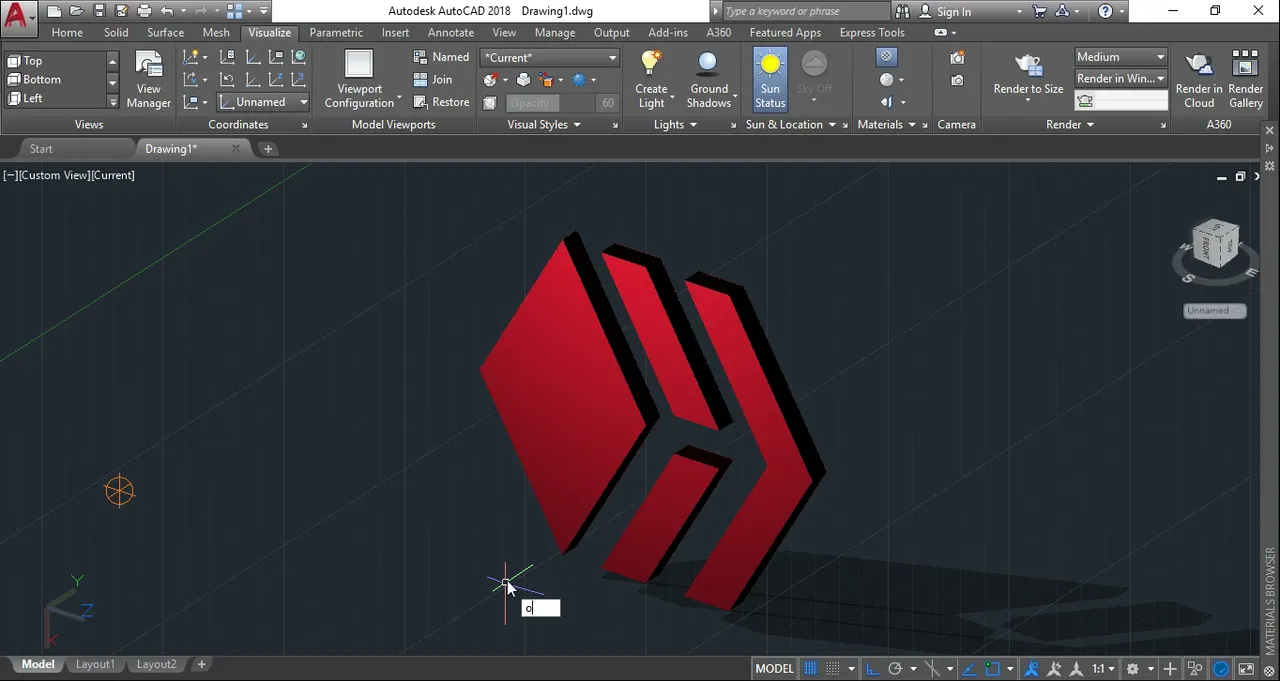This screenshot has width=1280, height=681.
Task: Select the Bottom view
Action: pos(34,79)
